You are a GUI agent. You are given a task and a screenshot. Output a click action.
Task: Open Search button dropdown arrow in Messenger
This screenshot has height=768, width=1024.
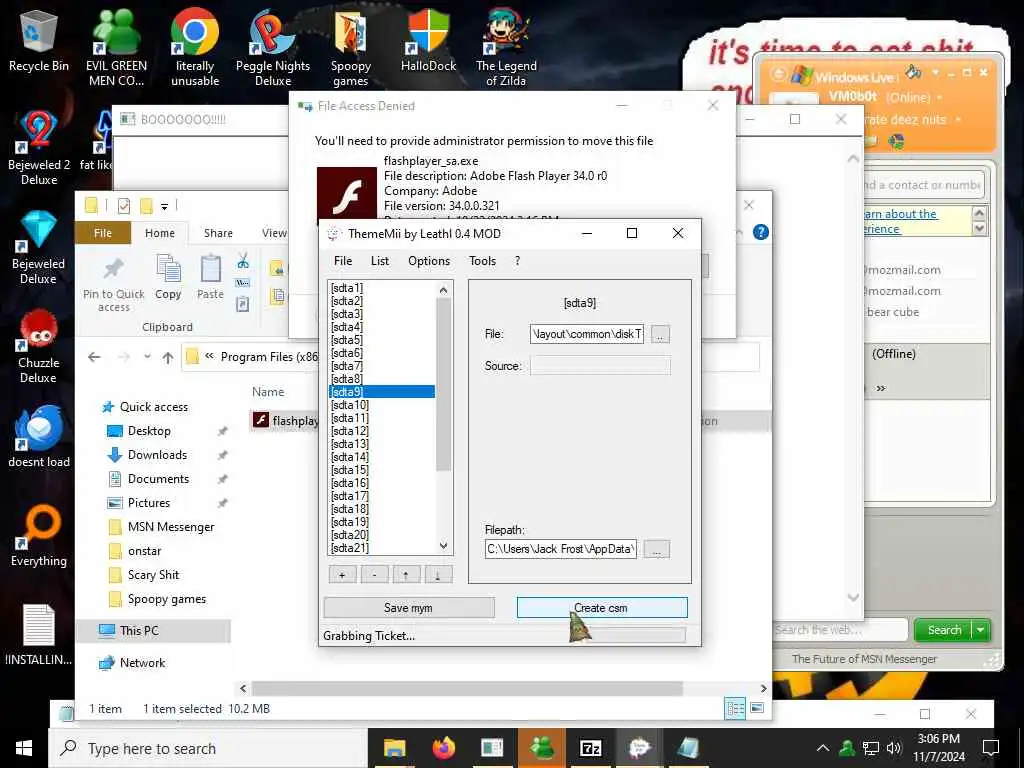(981, 630)
